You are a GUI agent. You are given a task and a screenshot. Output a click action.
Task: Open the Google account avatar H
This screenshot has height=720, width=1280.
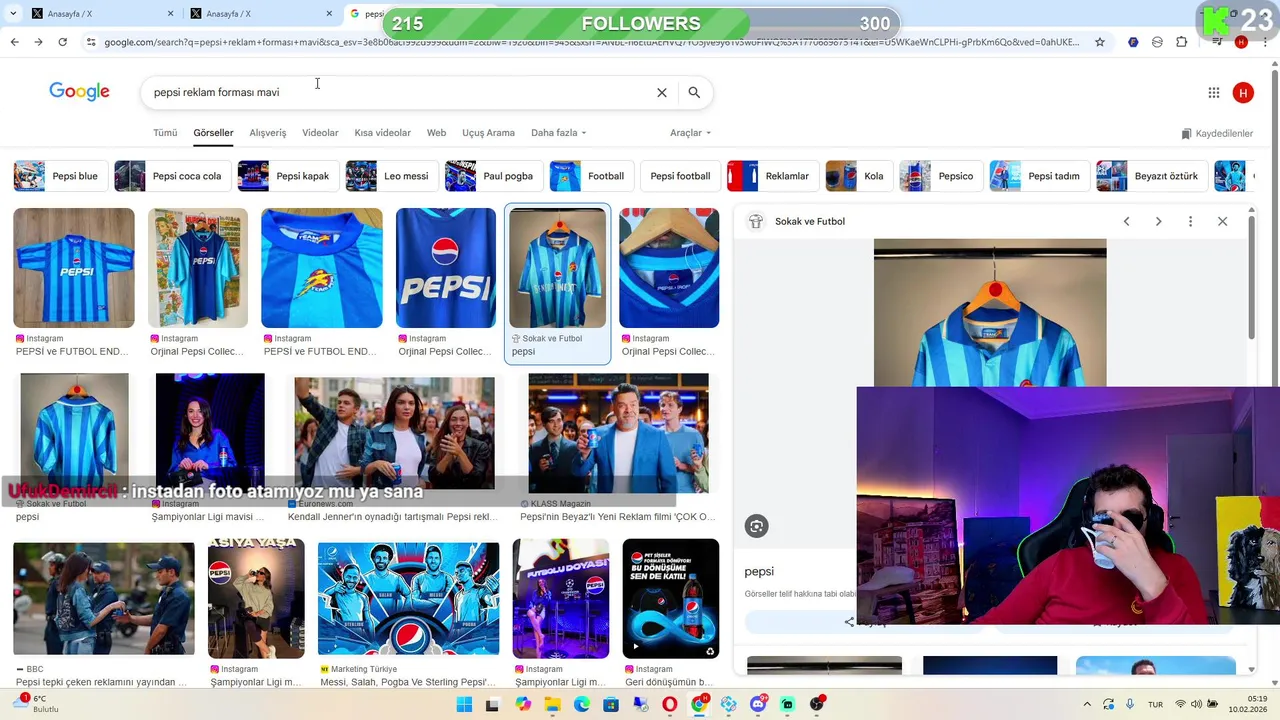[x=1243, y=93]
